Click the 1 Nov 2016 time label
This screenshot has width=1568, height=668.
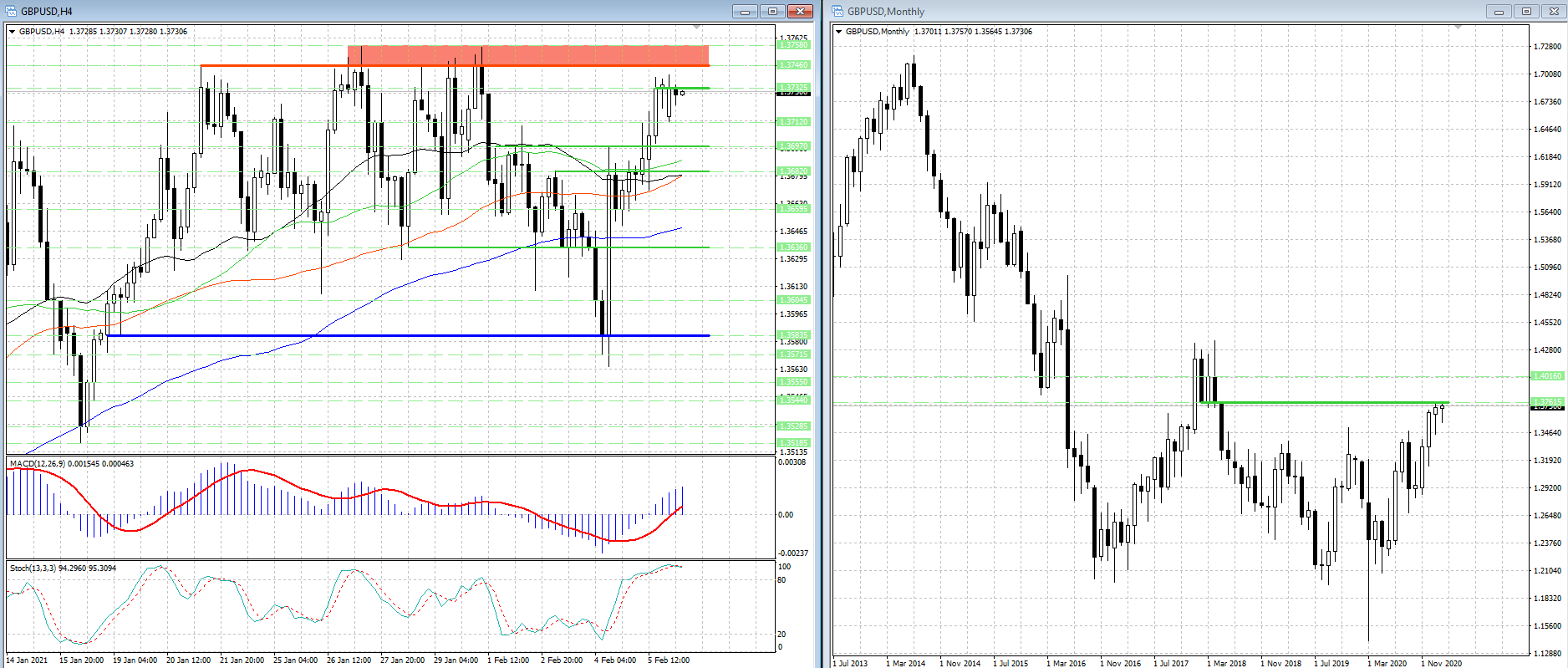coord(1120,663)
